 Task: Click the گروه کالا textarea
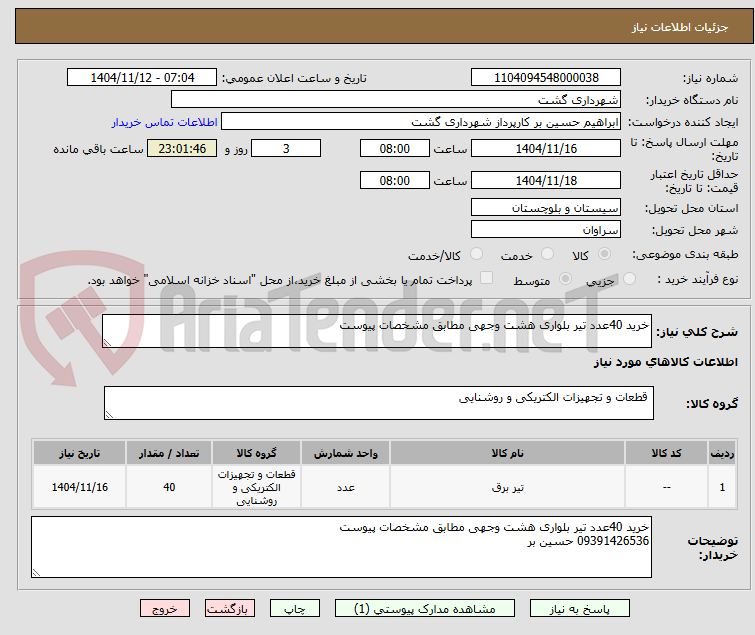click(379, 403)
